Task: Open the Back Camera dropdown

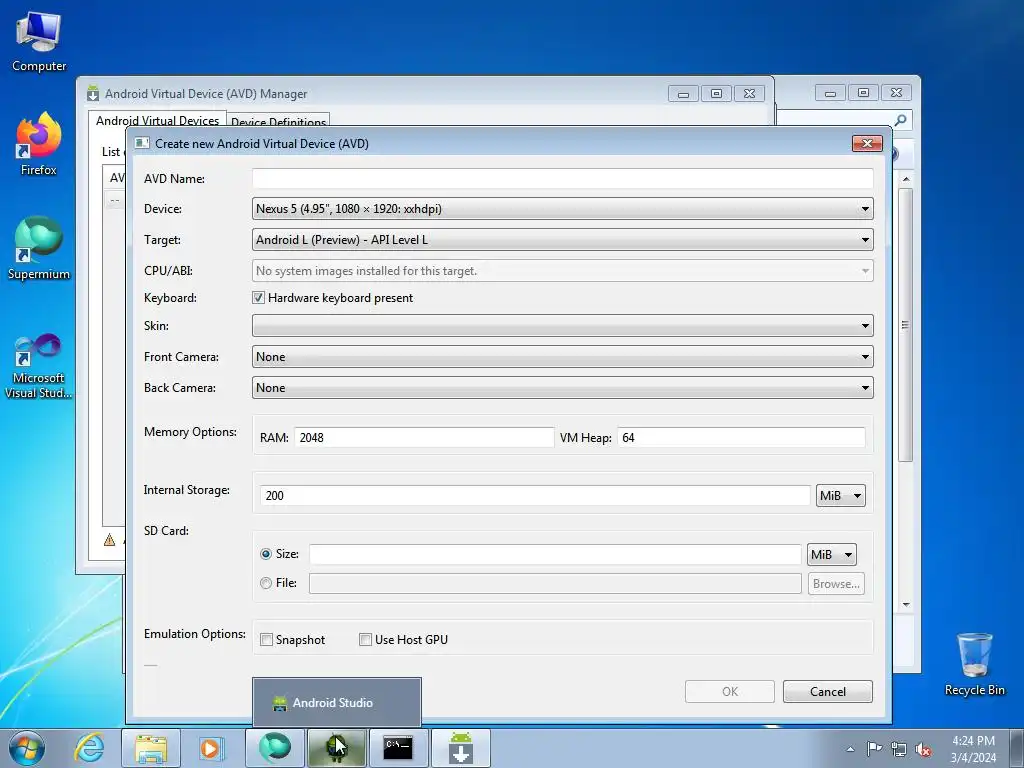Action: (x=562, y=388)
